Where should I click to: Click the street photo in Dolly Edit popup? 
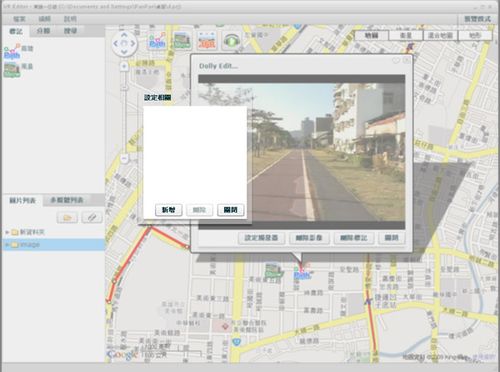[x=326, y=152]
